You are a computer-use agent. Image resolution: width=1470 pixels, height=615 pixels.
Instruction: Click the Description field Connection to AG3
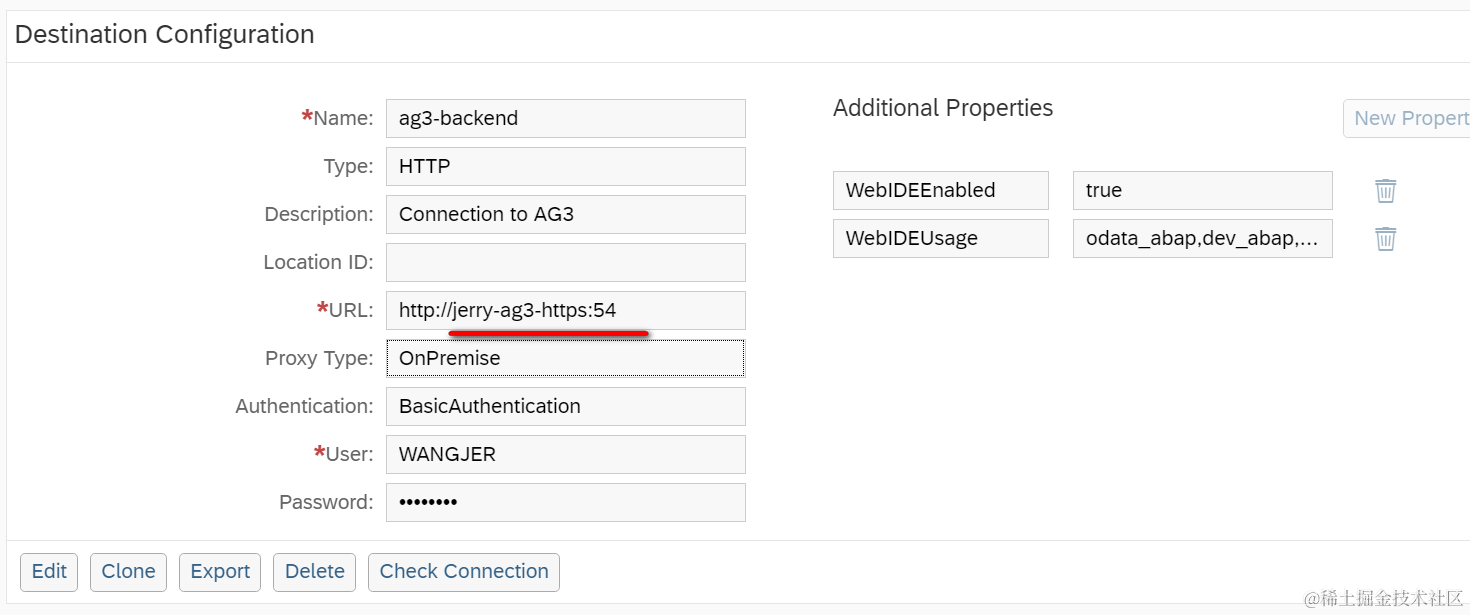tap(565, 214)
